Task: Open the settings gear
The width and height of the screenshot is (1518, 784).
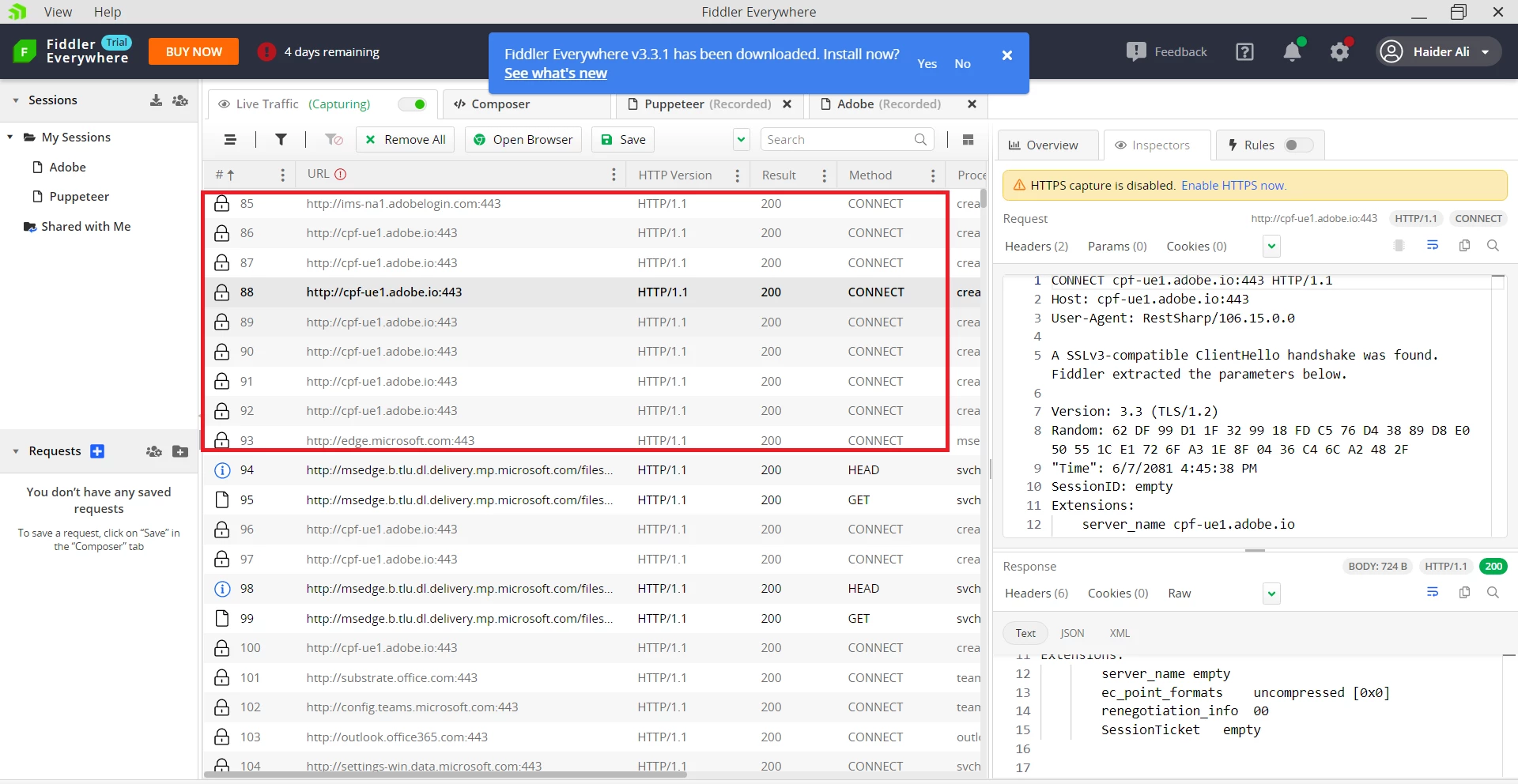Action: [1339, 52]
